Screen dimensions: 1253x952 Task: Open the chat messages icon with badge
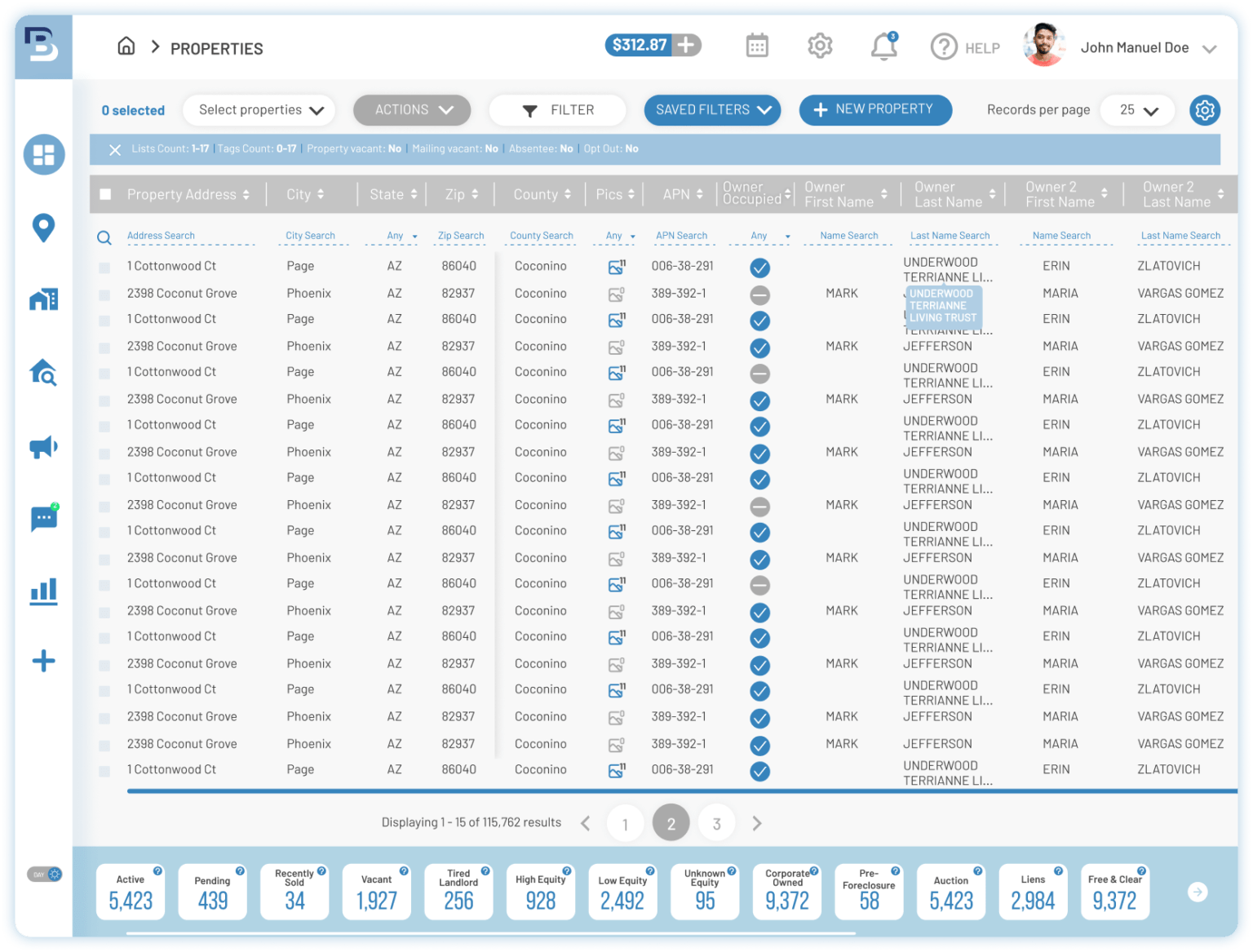43,520
